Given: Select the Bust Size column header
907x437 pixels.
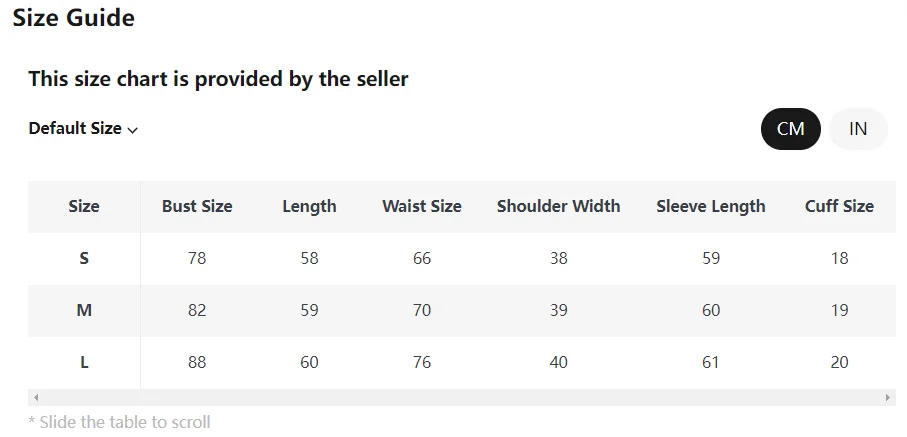Looking at the screenshot, I should tap(197, 207).
